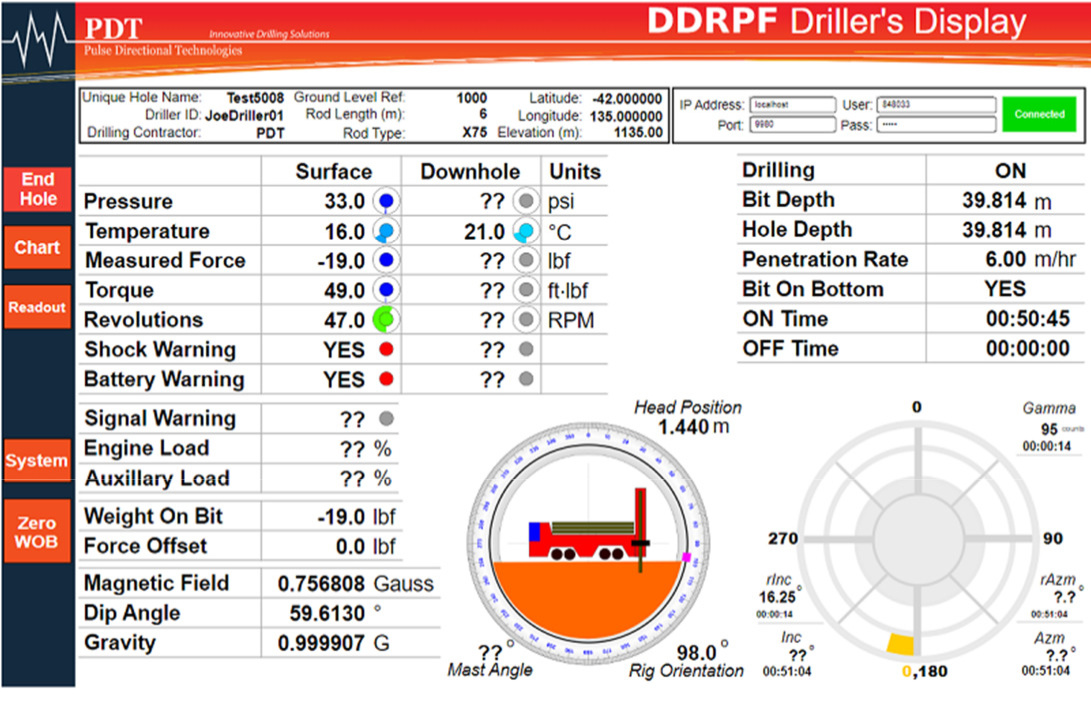Click the red drill rig graphic
This screenshot has height=718, width=1091.
tap(589, 532)
